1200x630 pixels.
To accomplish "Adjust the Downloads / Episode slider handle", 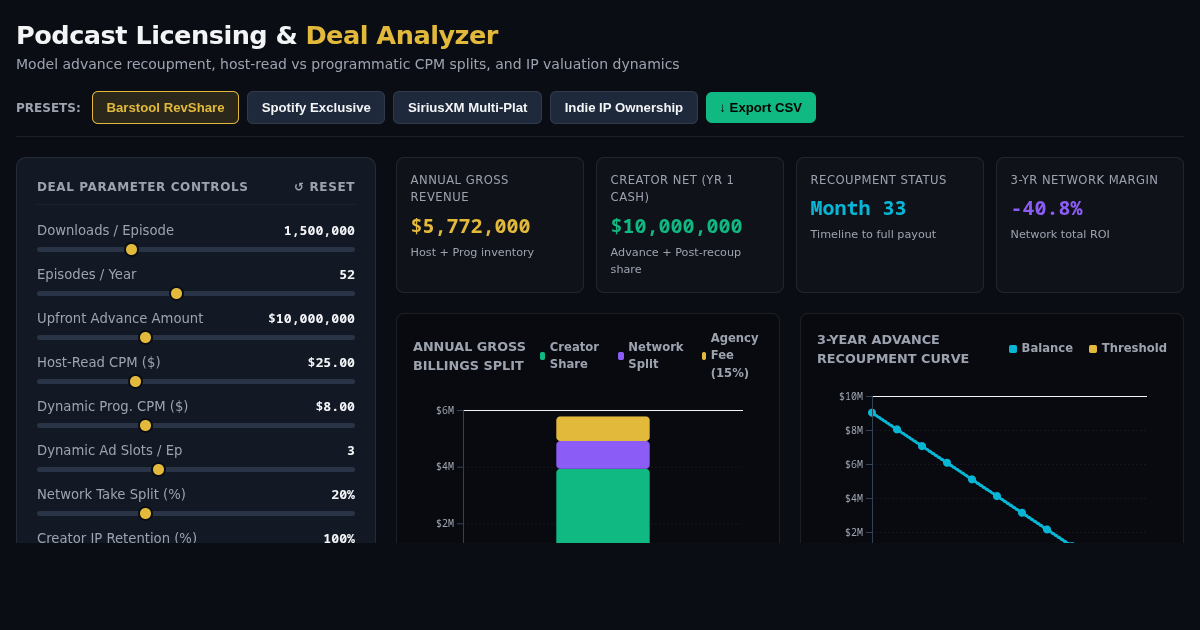I will [x=131, y=249].
